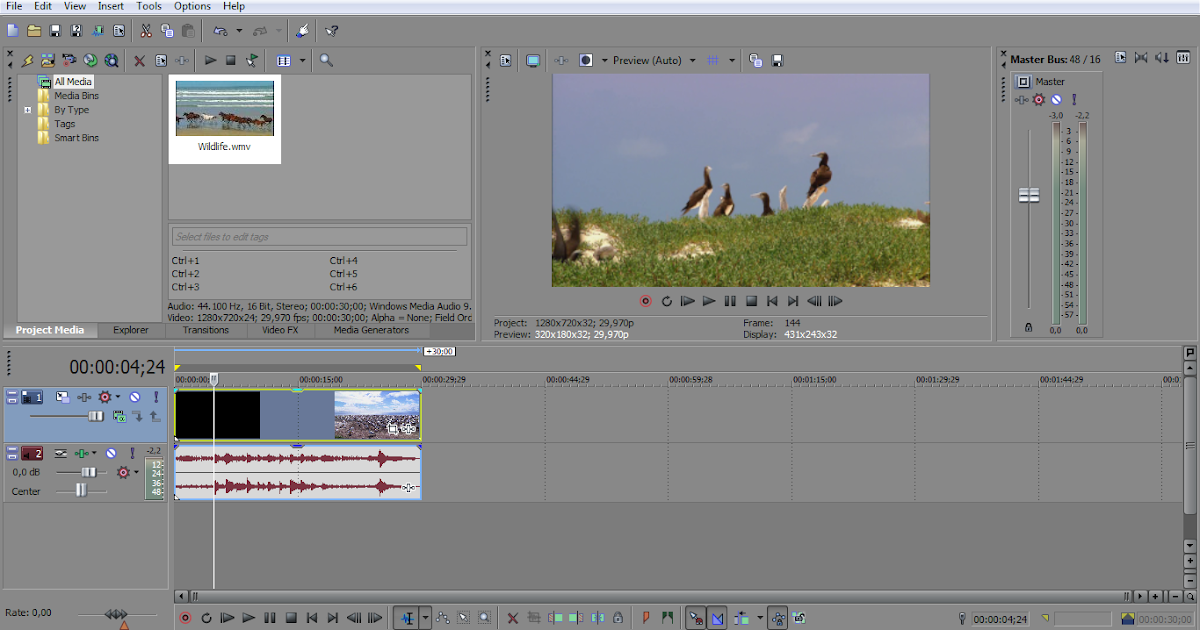
Task: Click the Cut icon on the main toolbar
Action: (144, 31)
